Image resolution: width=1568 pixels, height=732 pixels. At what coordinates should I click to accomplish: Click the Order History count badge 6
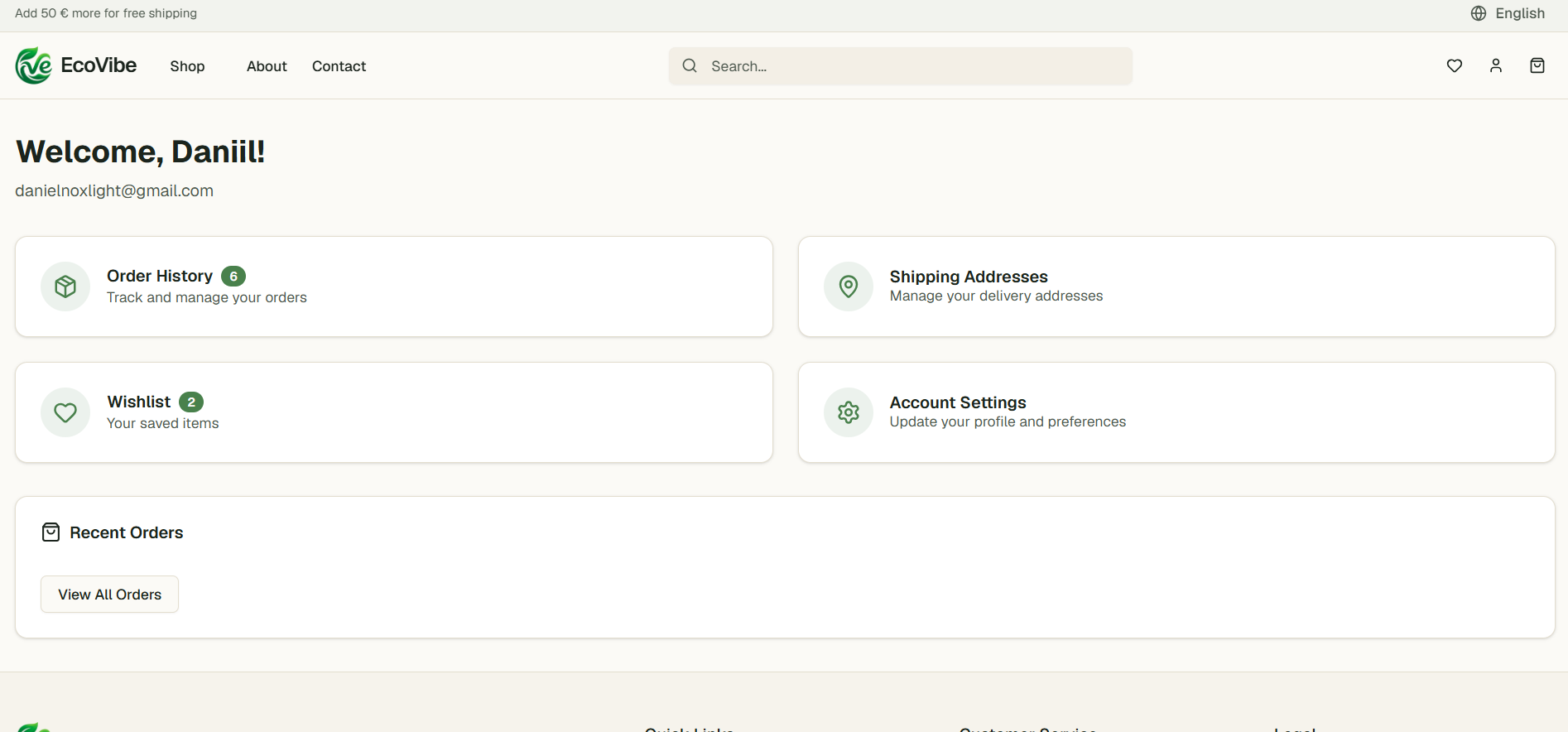(233, 277)
